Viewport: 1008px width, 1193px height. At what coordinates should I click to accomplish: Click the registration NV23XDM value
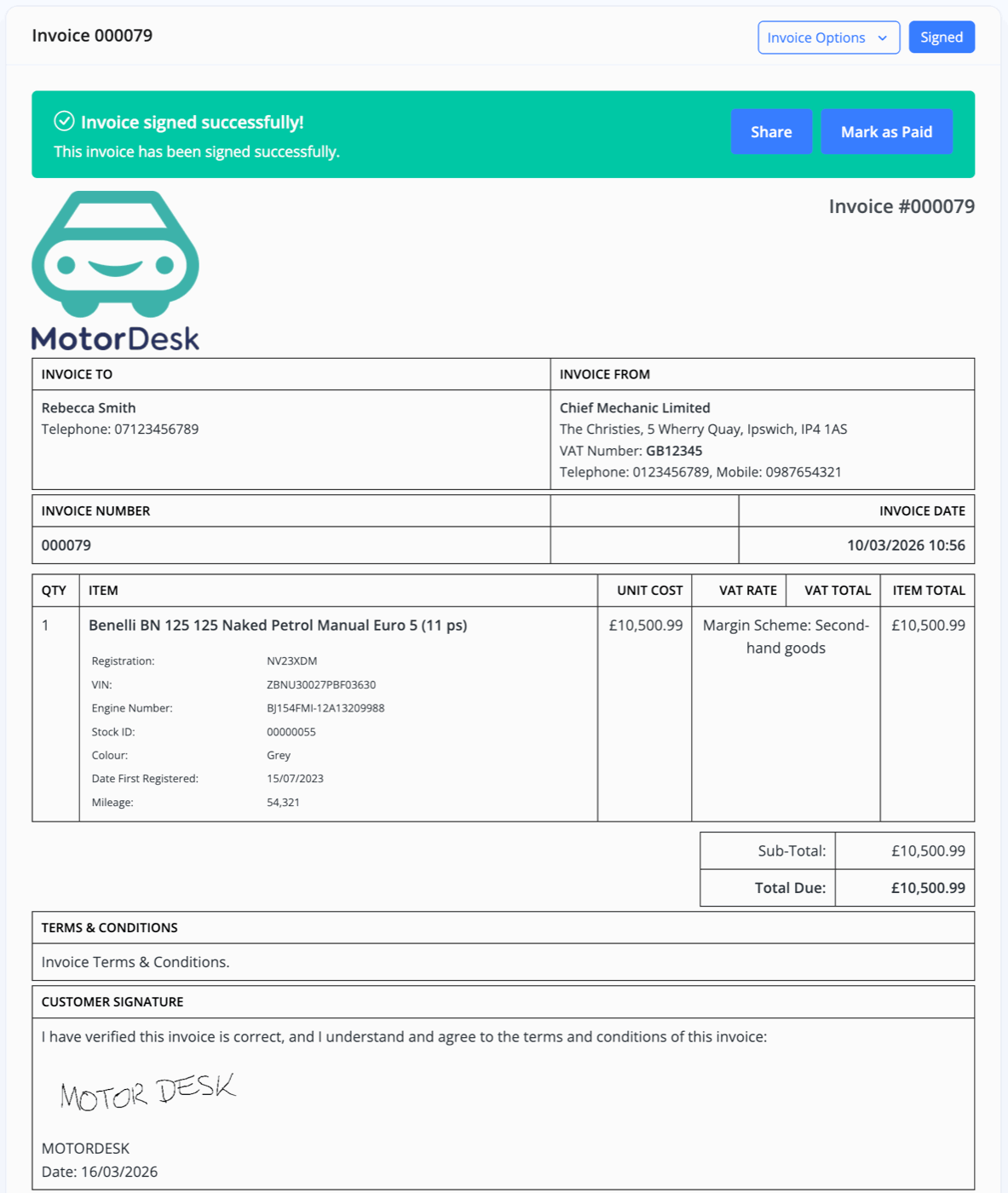click(291, 661)
